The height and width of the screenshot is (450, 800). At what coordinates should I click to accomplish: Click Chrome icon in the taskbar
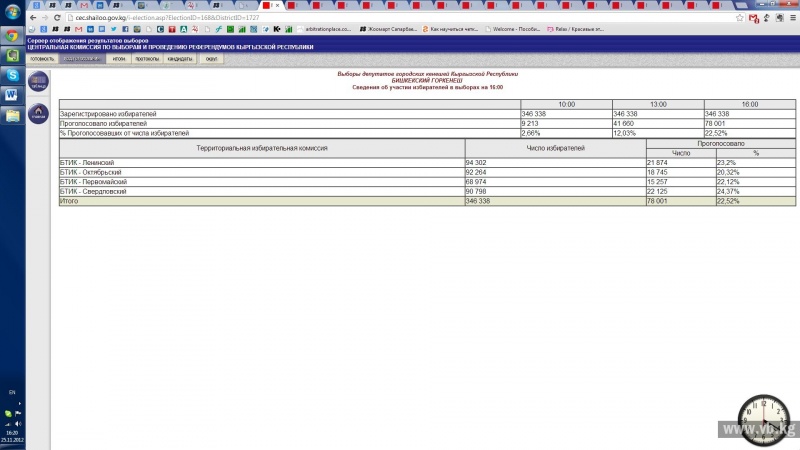tap(12, 36)
